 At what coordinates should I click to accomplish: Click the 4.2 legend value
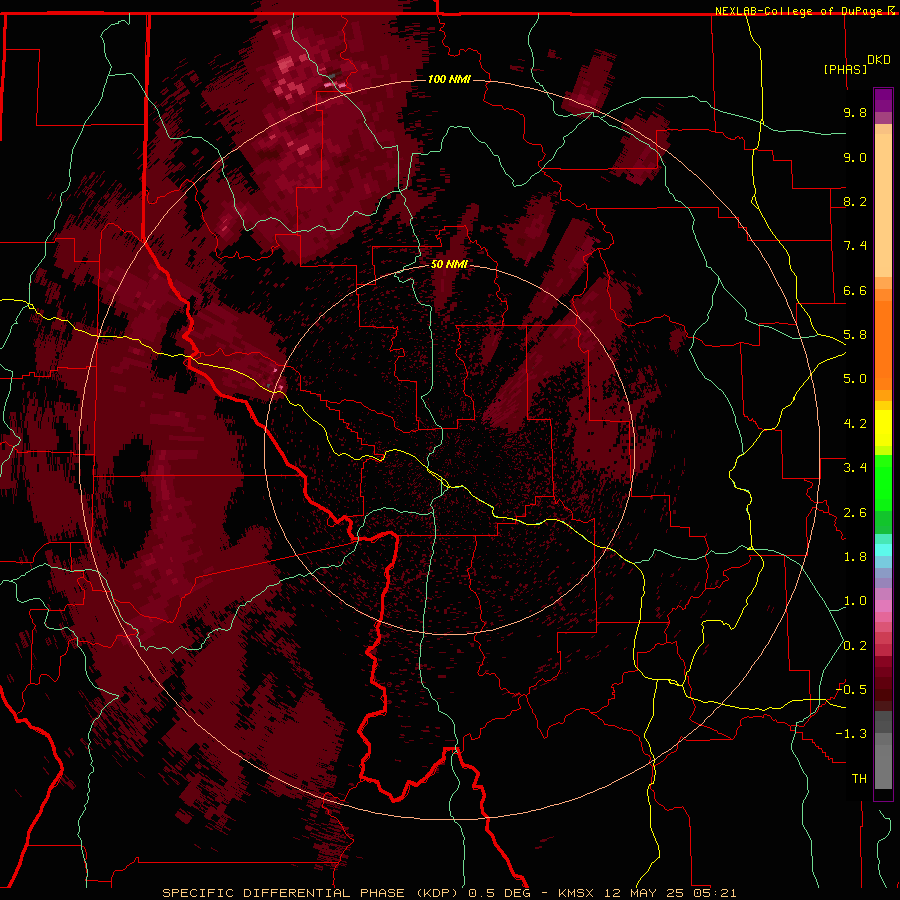[x=855, y=424]
